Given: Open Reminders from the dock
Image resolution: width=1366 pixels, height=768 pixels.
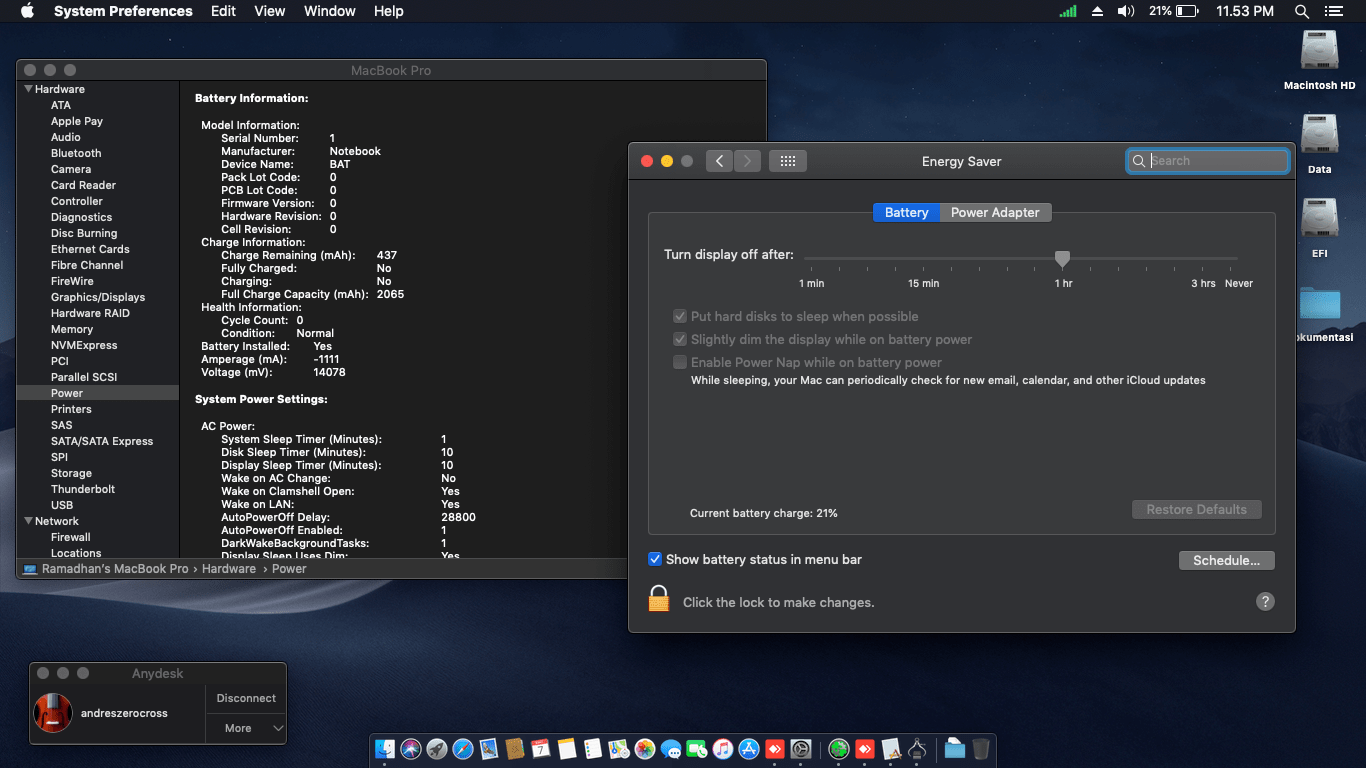Looking at the screenshot, I should coord(593,749).
